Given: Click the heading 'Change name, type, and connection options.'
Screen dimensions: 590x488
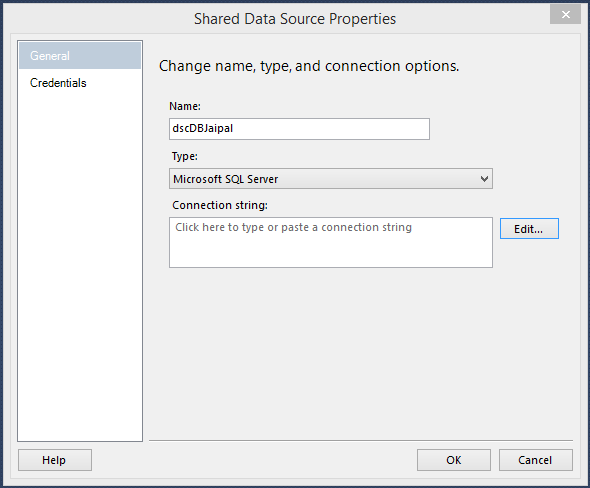Looking at the screenshot, I should point(309,66).
